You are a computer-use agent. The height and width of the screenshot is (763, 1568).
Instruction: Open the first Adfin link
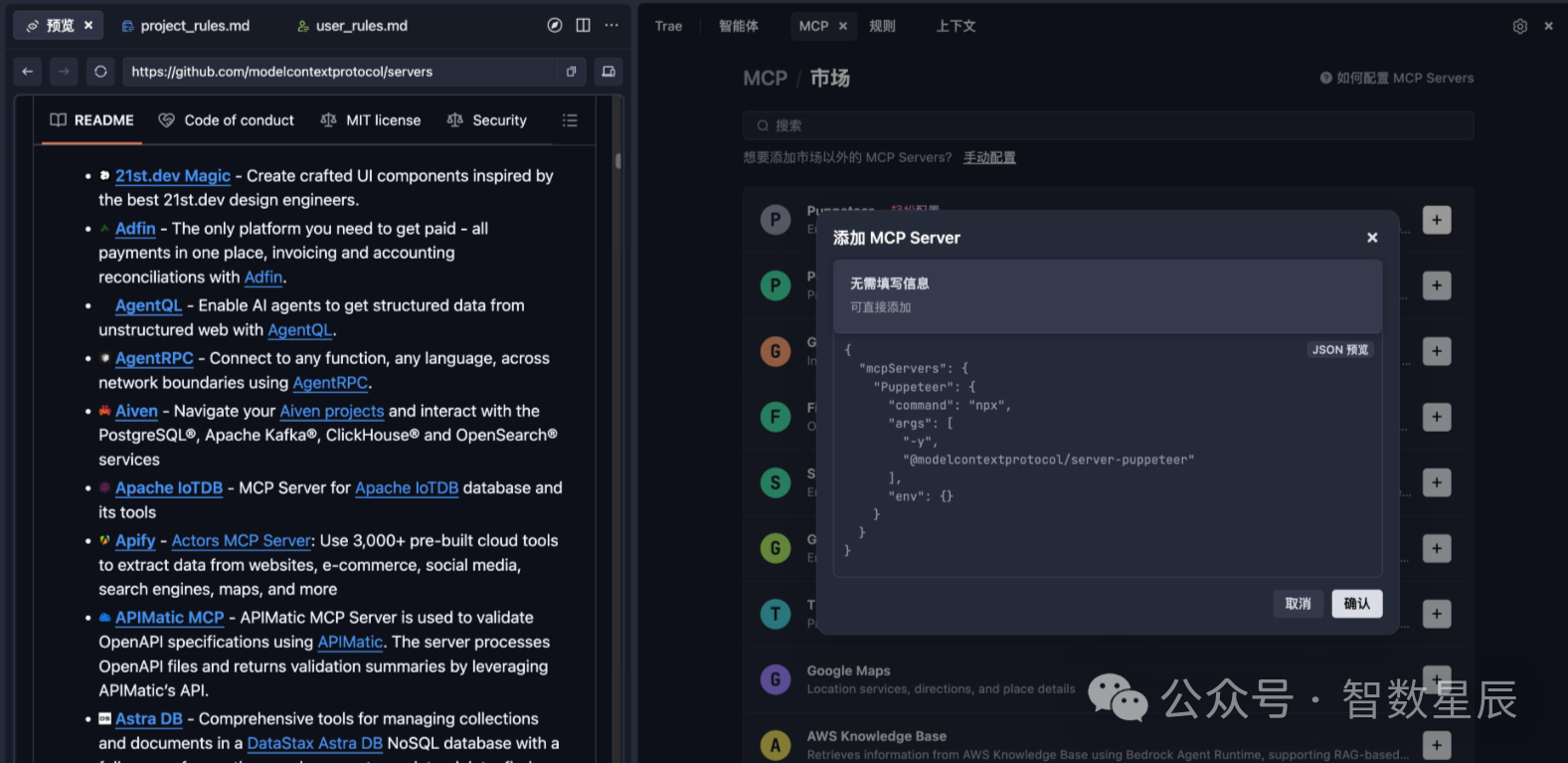coord(135,229)
